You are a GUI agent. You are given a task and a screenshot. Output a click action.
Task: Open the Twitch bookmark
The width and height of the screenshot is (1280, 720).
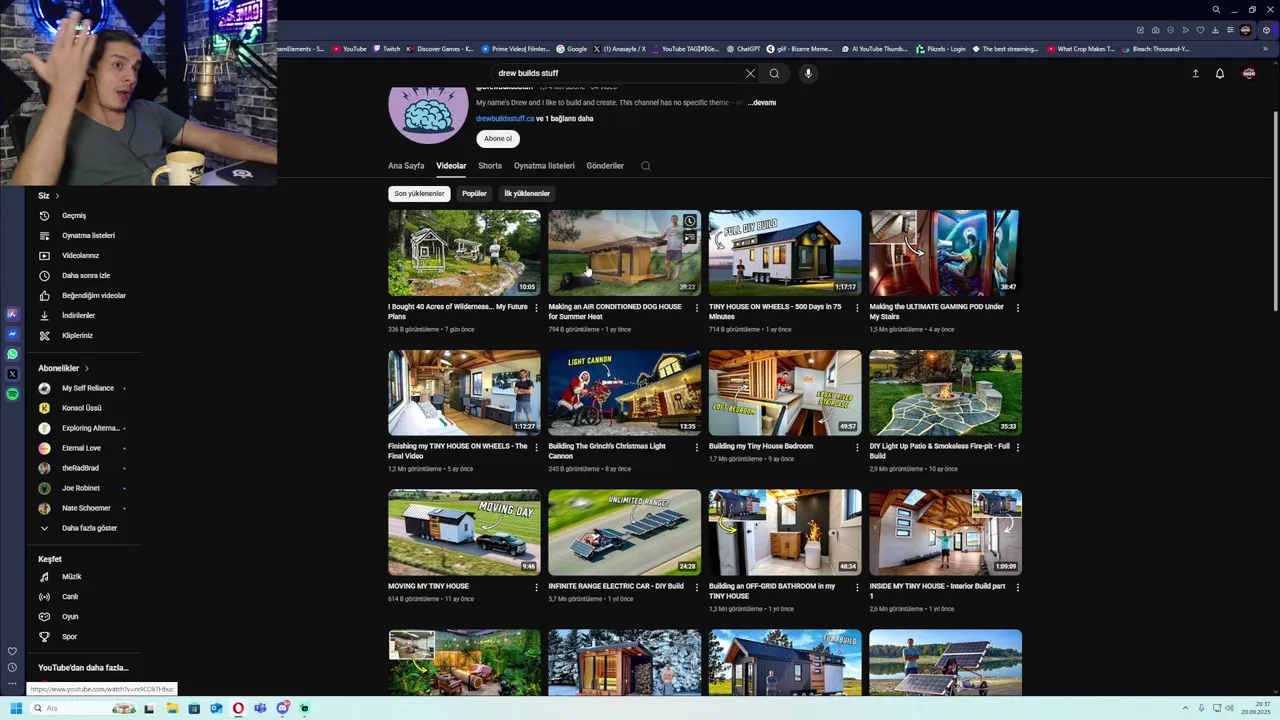tap(386, 48)
